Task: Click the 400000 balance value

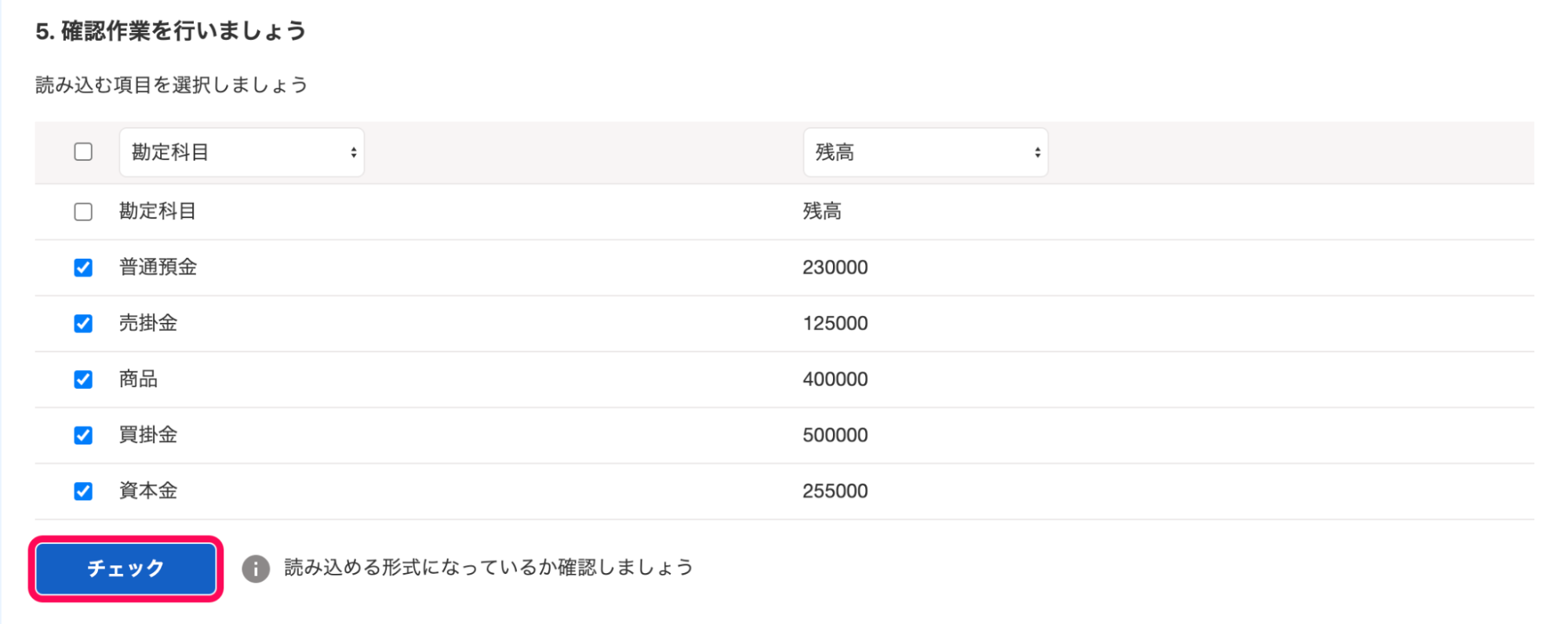Action: pyautogui.click(x=835, y=379)
